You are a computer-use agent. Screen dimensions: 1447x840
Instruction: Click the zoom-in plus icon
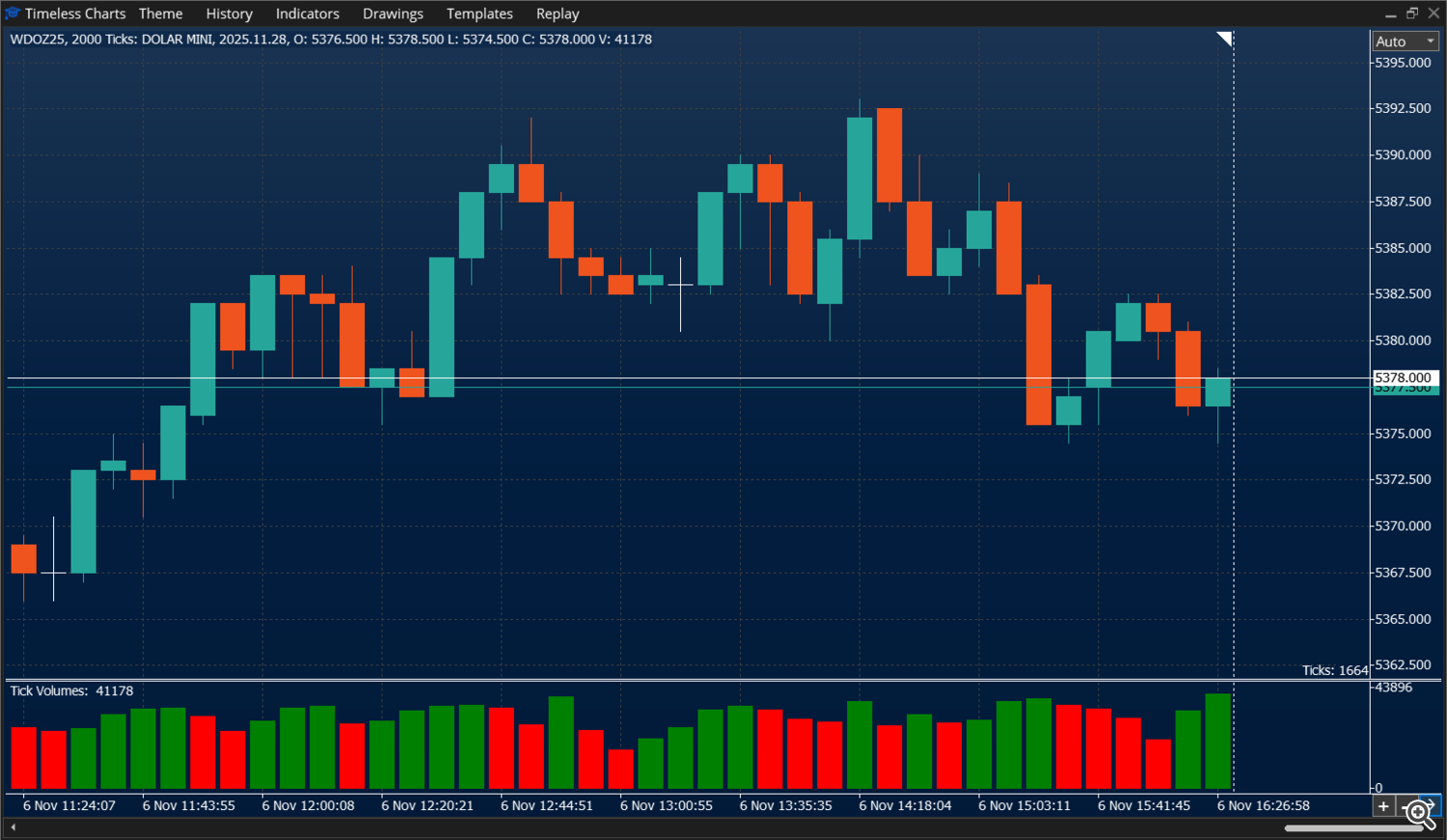(1382, 805)
